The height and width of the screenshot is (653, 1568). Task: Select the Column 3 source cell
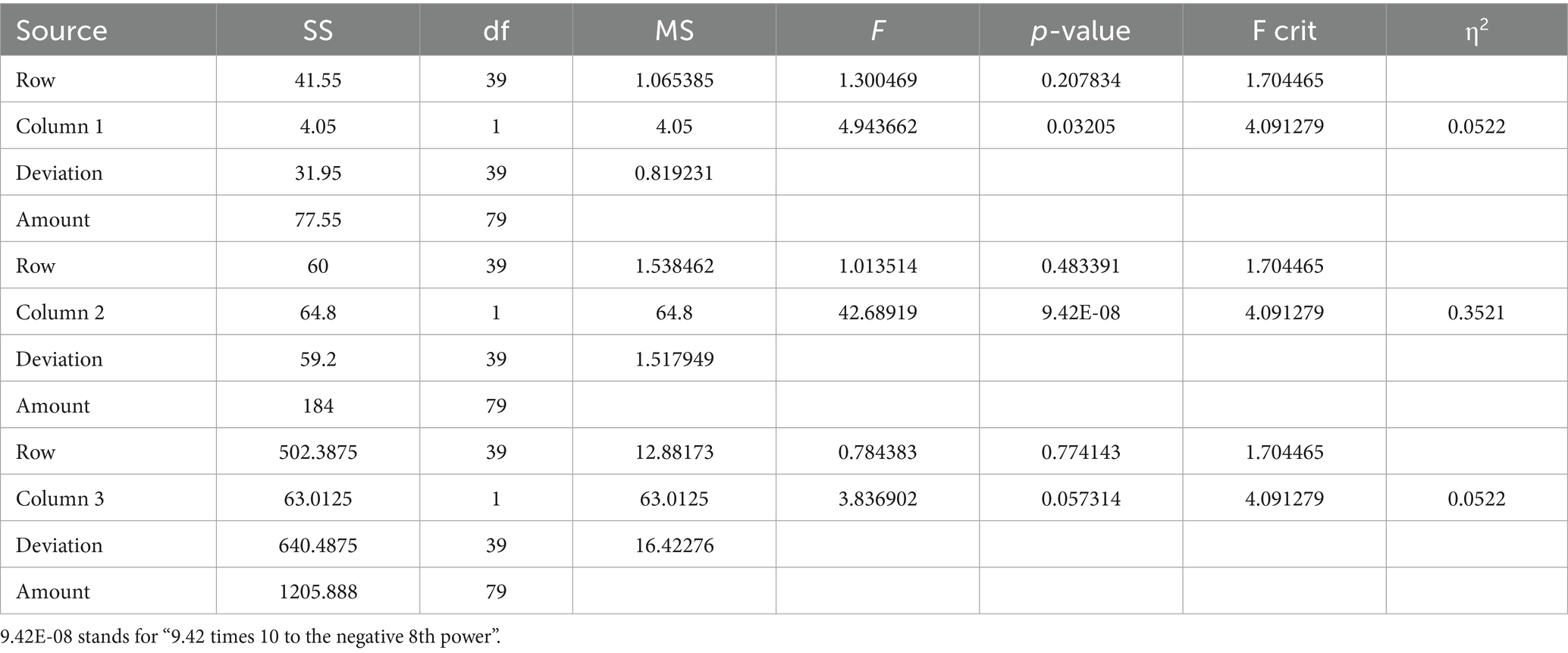click(x=60, y=498)
